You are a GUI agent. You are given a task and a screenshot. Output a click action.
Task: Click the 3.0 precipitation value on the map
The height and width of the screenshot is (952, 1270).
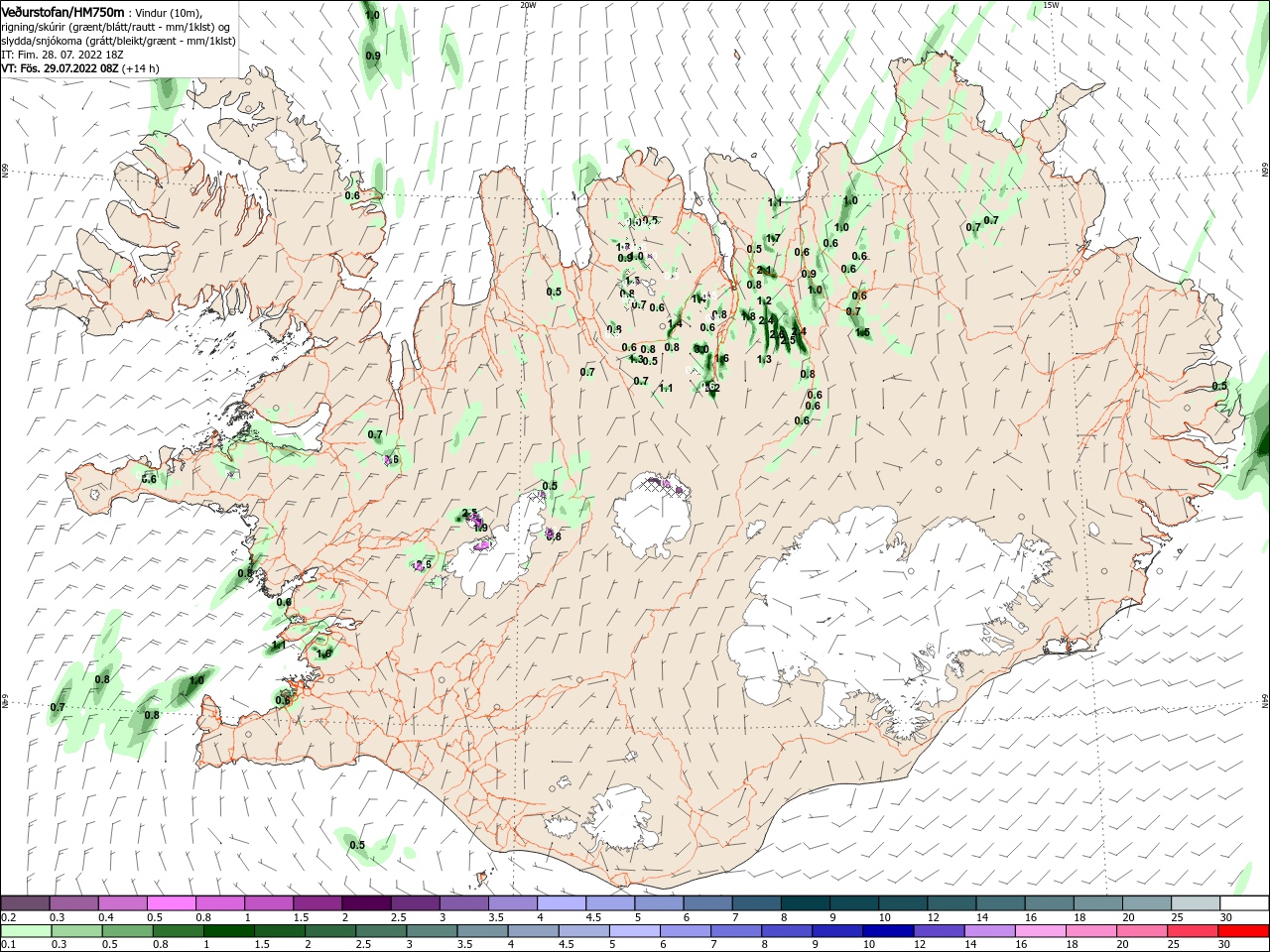(700, 349)
